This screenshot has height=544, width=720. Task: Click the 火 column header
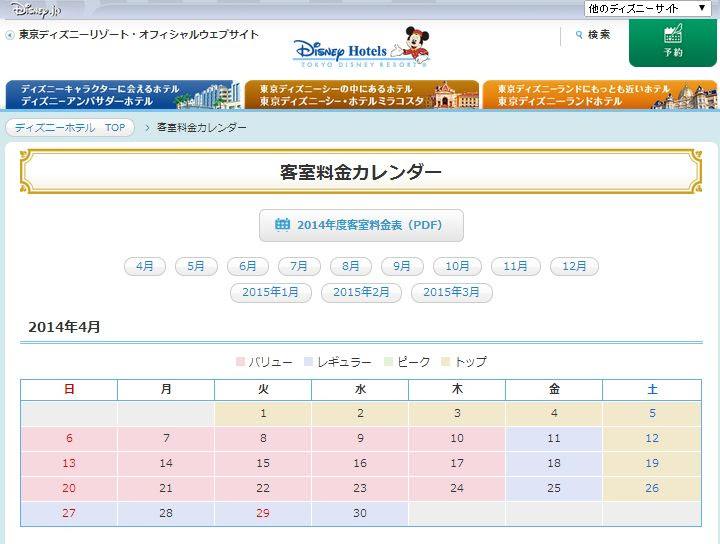click(263, 390)
